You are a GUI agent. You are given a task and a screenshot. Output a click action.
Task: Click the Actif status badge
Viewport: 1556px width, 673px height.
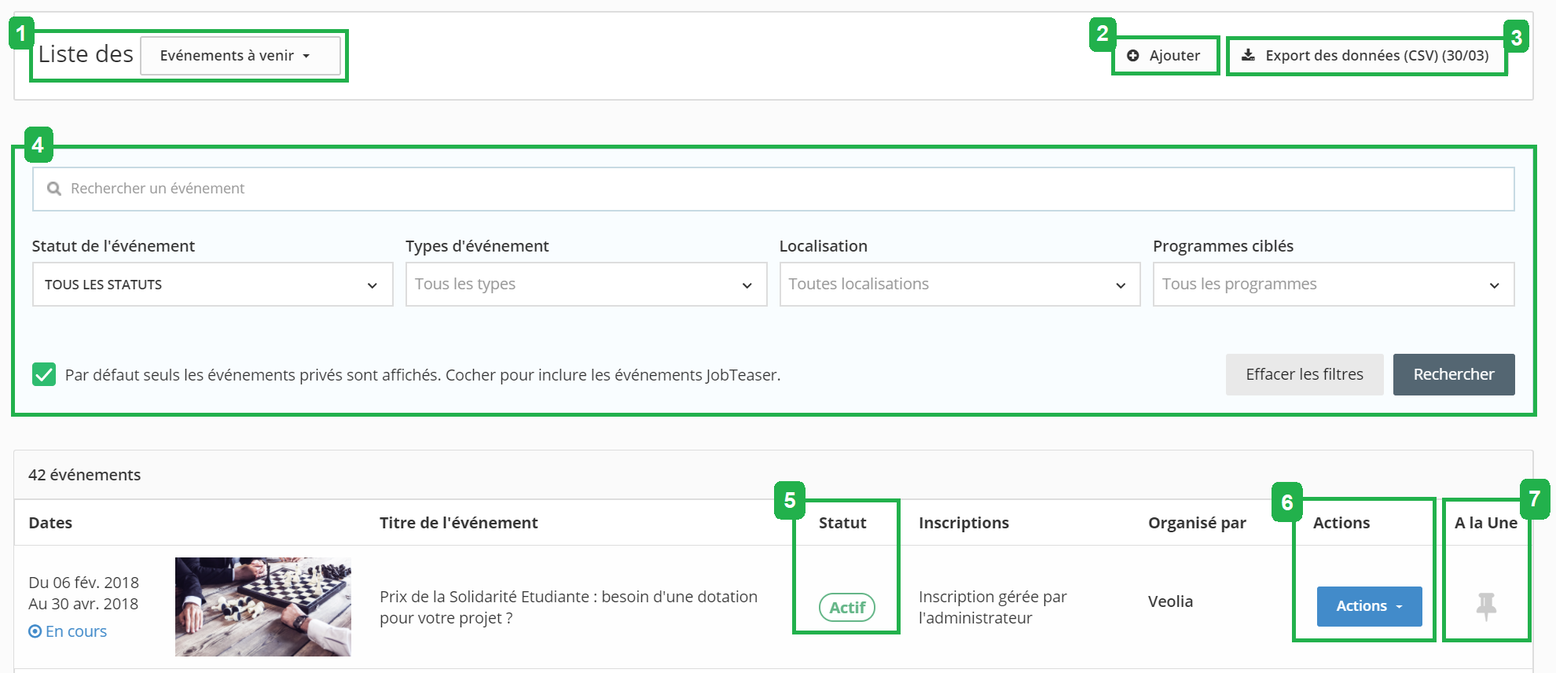click(846, 607)
